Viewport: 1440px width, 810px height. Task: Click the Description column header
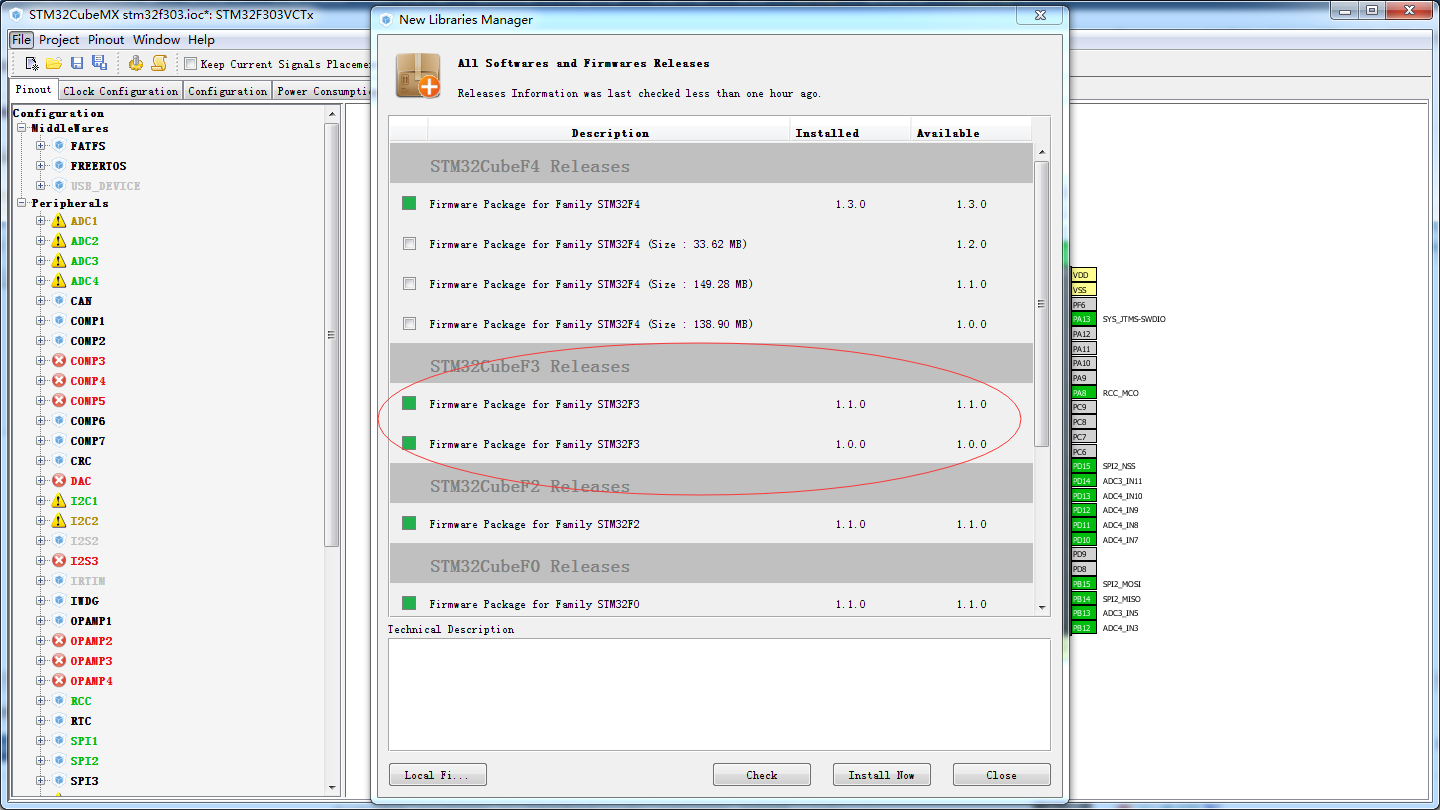click(x=609, y=132)
